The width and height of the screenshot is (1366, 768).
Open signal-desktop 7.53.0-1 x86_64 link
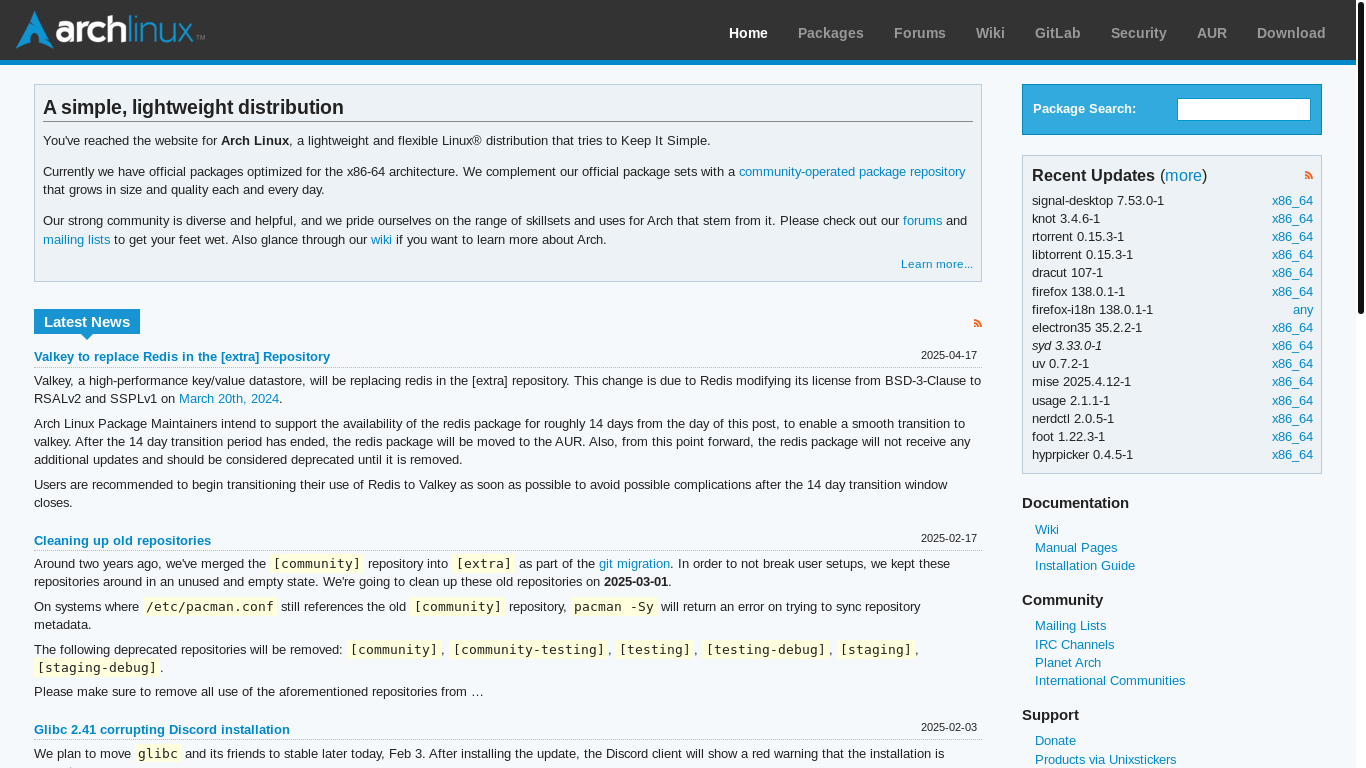coord(1292,201)
